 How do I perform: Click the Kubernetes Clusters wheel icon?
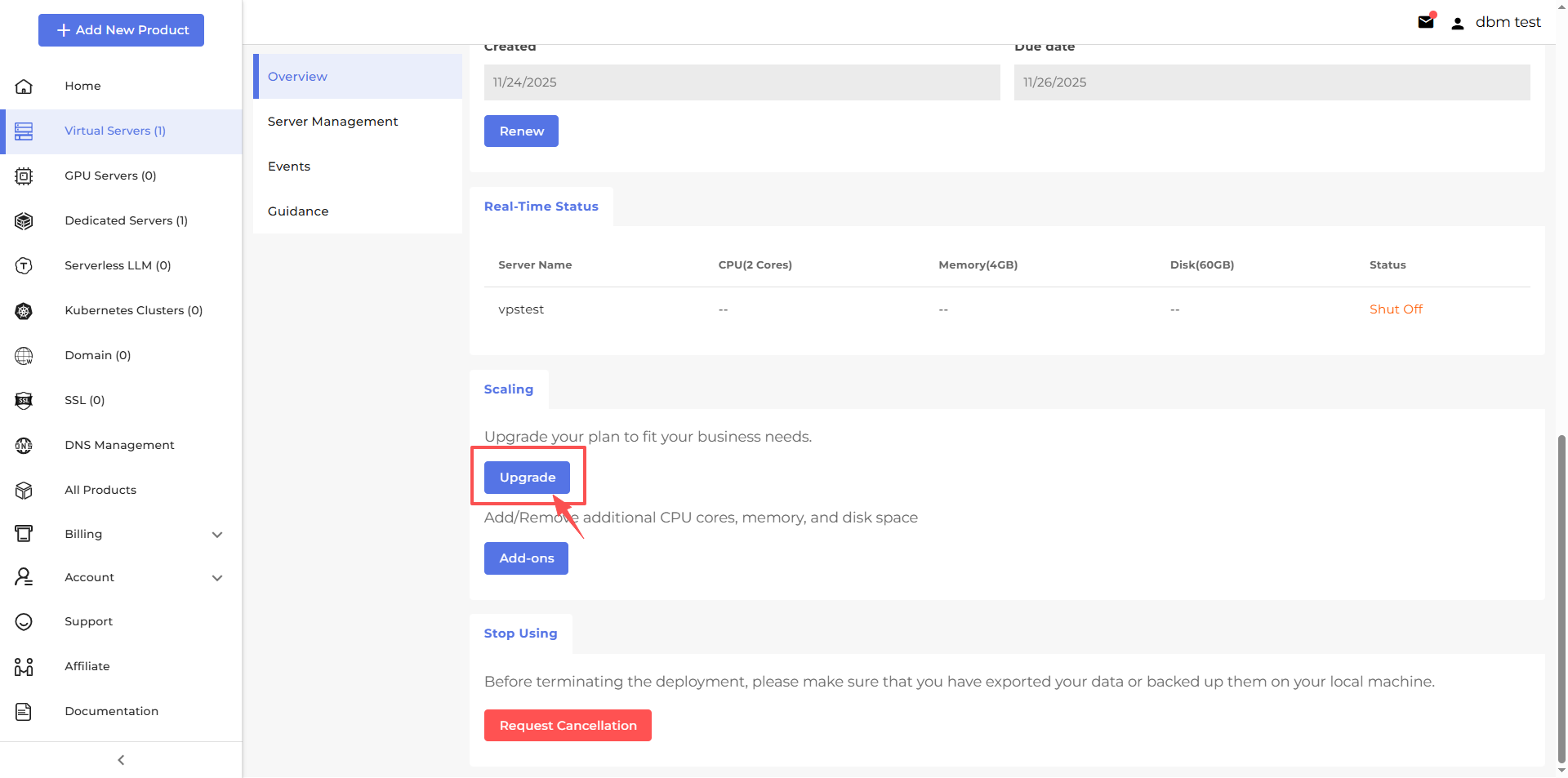(24, 310)
